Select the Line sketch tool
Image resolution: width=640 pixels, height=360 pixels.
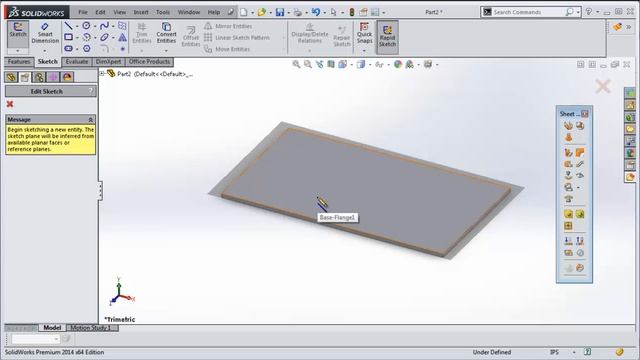[x=68, y=26]
